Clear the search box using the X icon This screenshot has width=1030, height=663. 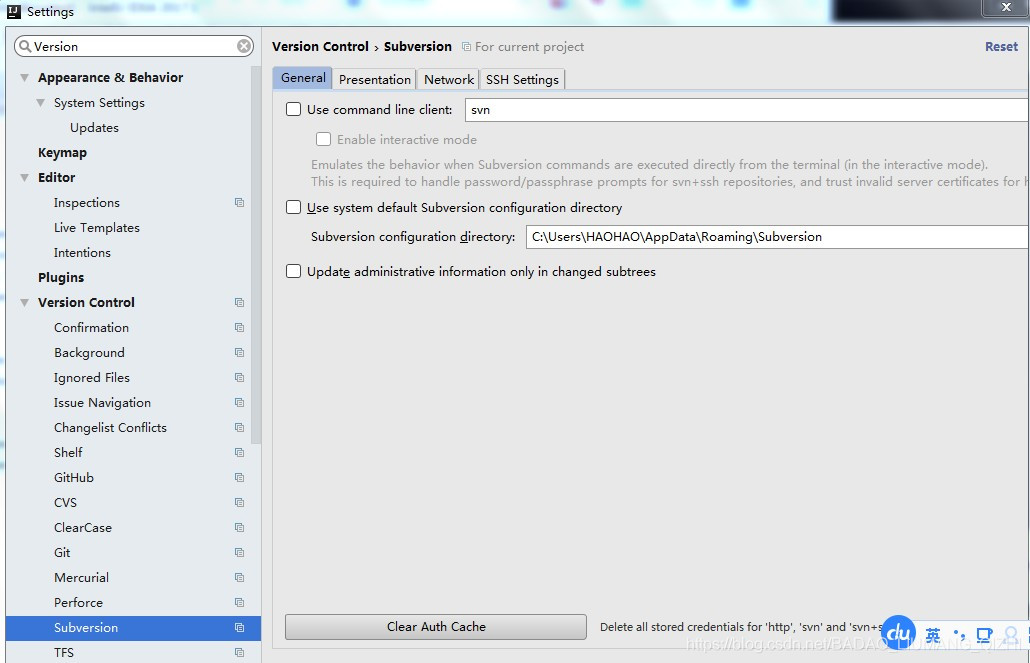pos(243,46)
